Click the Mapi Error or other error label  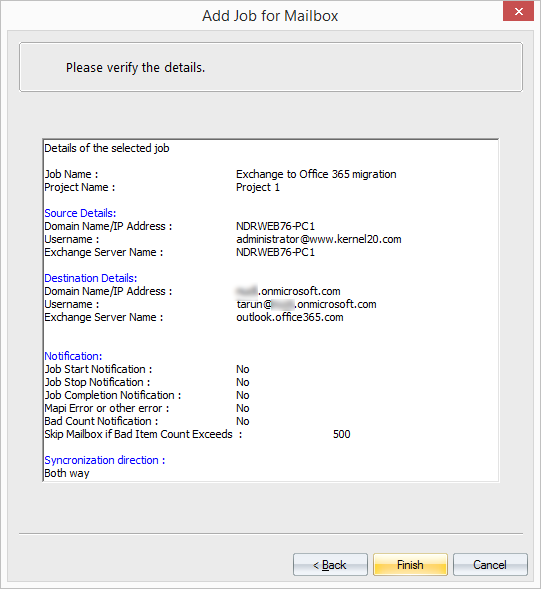[x=107, y=408]
